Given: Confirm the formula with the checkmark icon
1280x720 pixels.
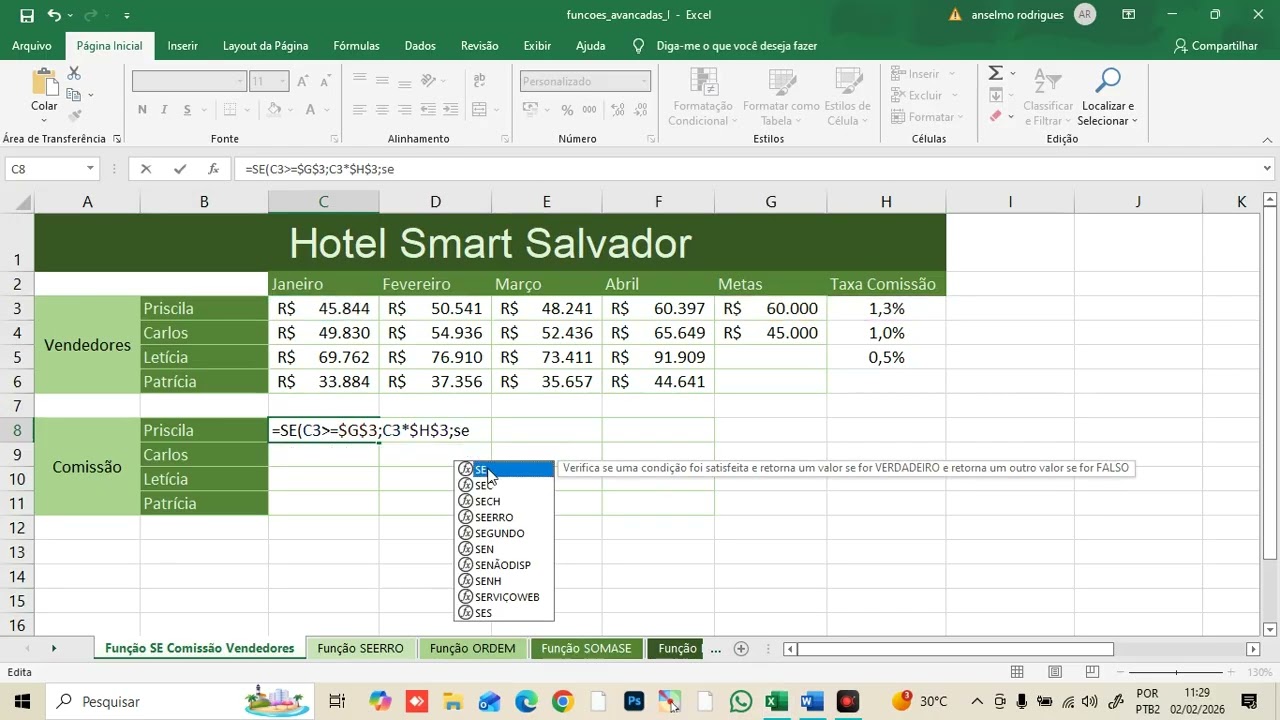Looking at the screenshot, I should pyautogui.click(x=180, y=169).
